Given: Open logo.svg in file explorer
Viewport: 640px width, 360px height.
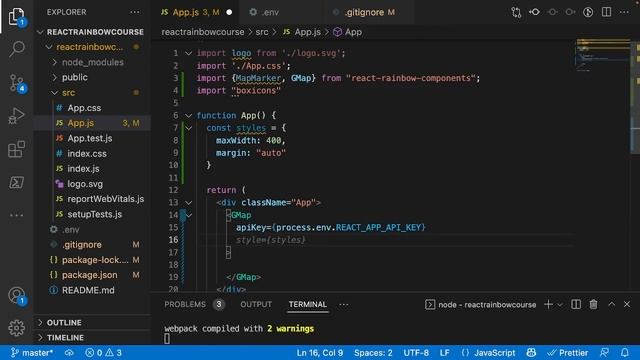Looking at the screenshot, I should pyautogui.click(x=85, y=184).
